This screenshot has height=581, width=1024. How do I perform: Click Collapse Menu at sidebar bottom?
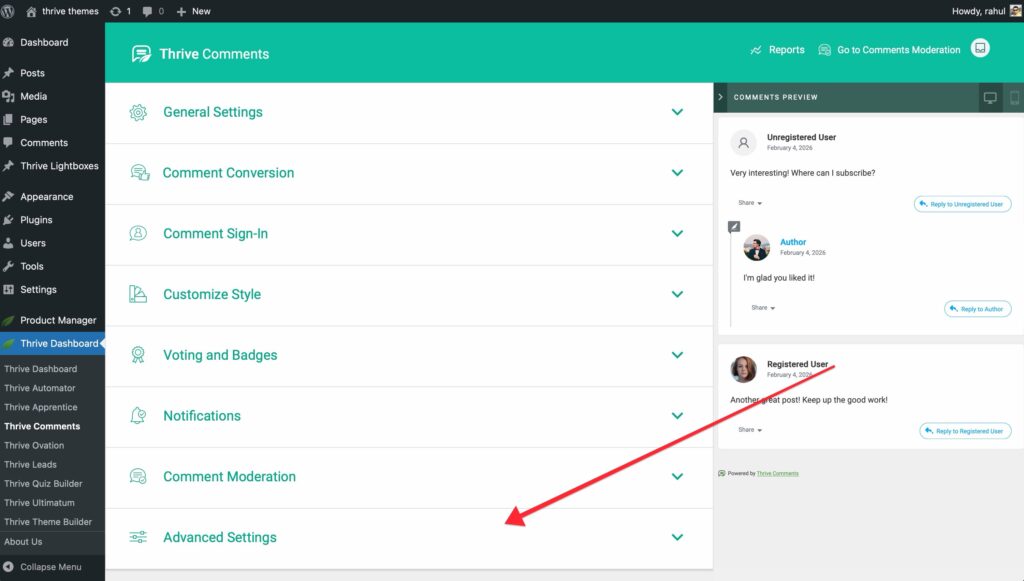(50, 567)
